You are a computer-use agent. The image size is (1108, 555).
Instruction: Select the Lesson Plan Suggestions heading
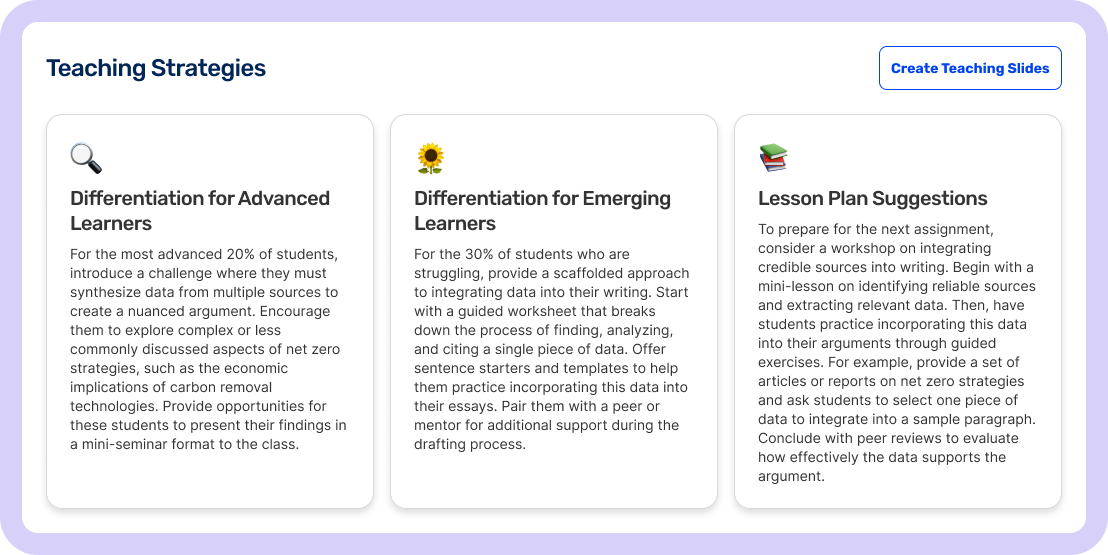click(x=872, y=198)
